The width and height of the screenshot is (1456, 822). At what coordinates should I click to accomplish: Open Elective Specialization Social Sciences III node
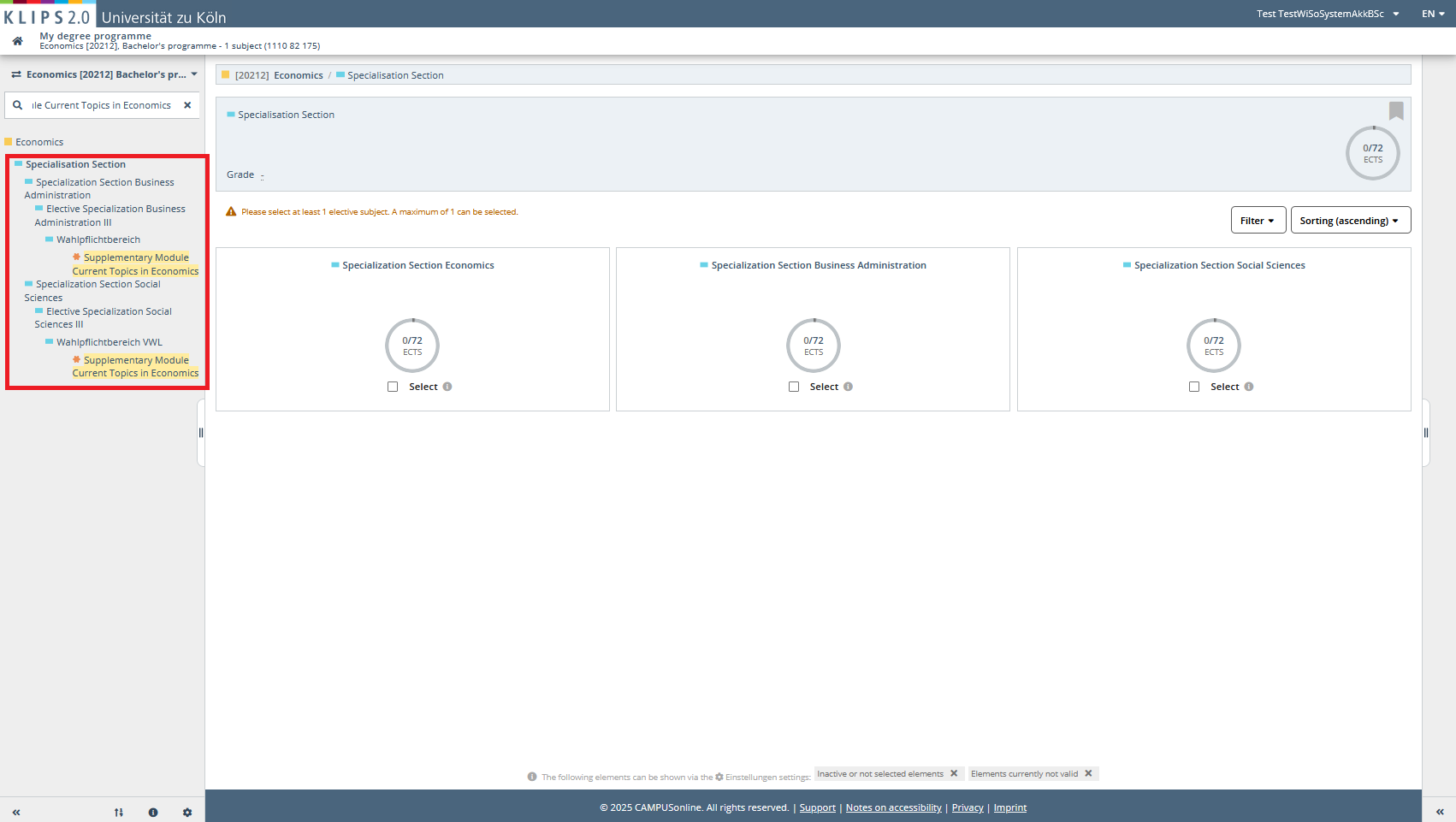(x=104, y=317)
